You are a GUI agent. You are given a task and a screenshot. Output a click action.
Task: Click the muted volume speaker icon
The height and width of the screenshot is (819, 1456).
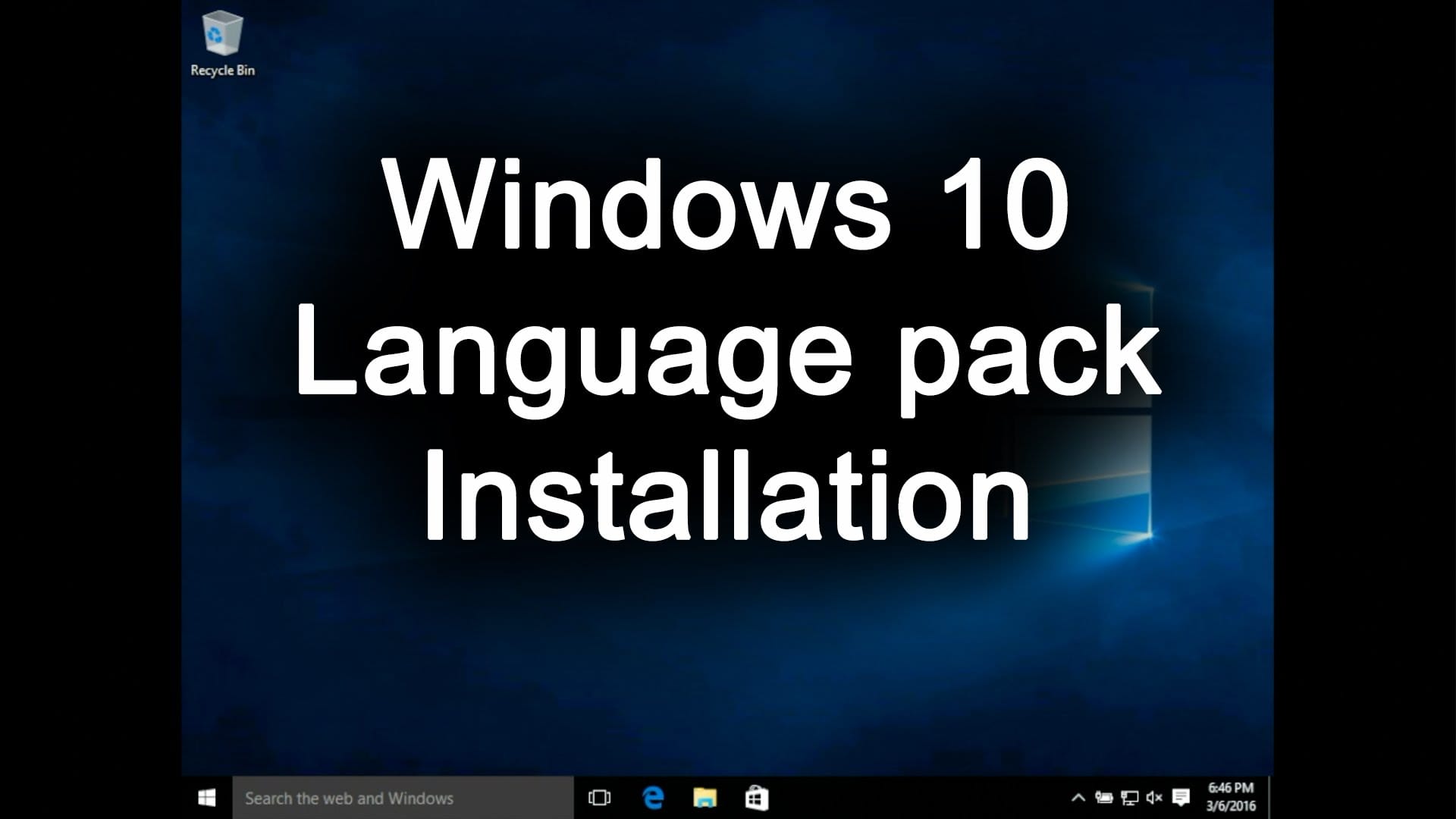coord(1154,798)
